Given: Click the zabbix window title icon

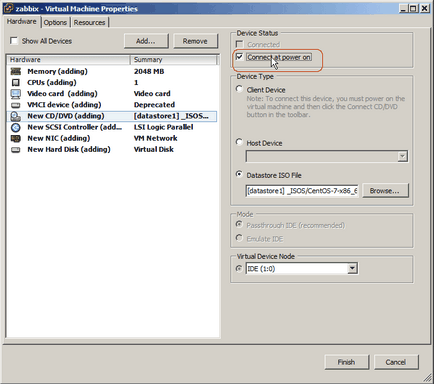Looking at the screenshot, I should click(9, 8).
